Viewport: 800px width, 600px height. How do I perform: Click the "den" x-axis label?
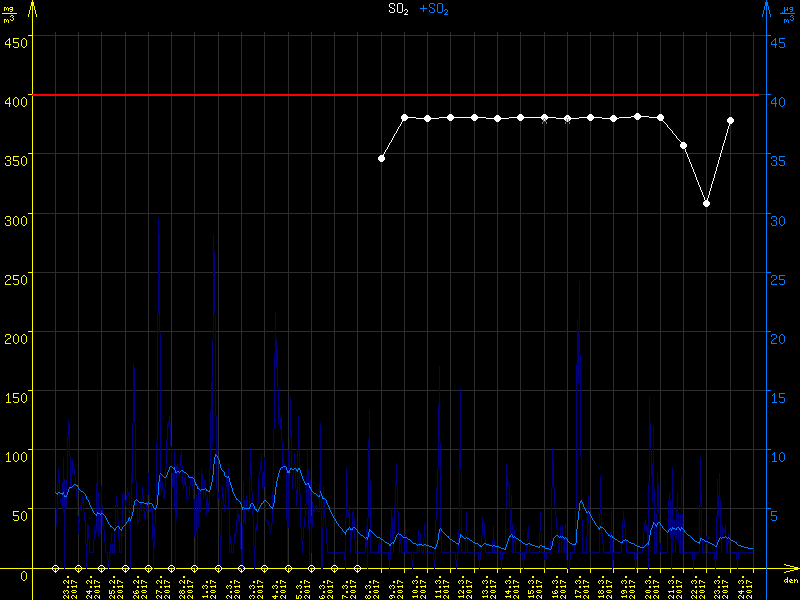pyautogui.click(x=790, y=581)
